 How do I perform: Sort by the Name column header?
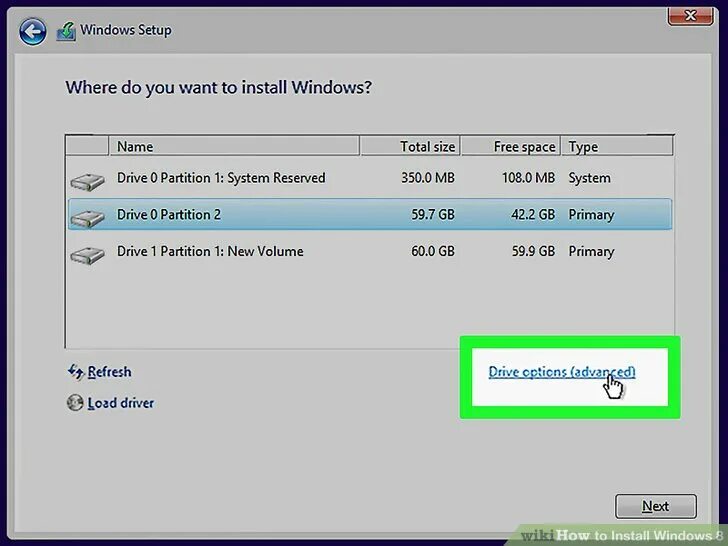tap(234, 146)
